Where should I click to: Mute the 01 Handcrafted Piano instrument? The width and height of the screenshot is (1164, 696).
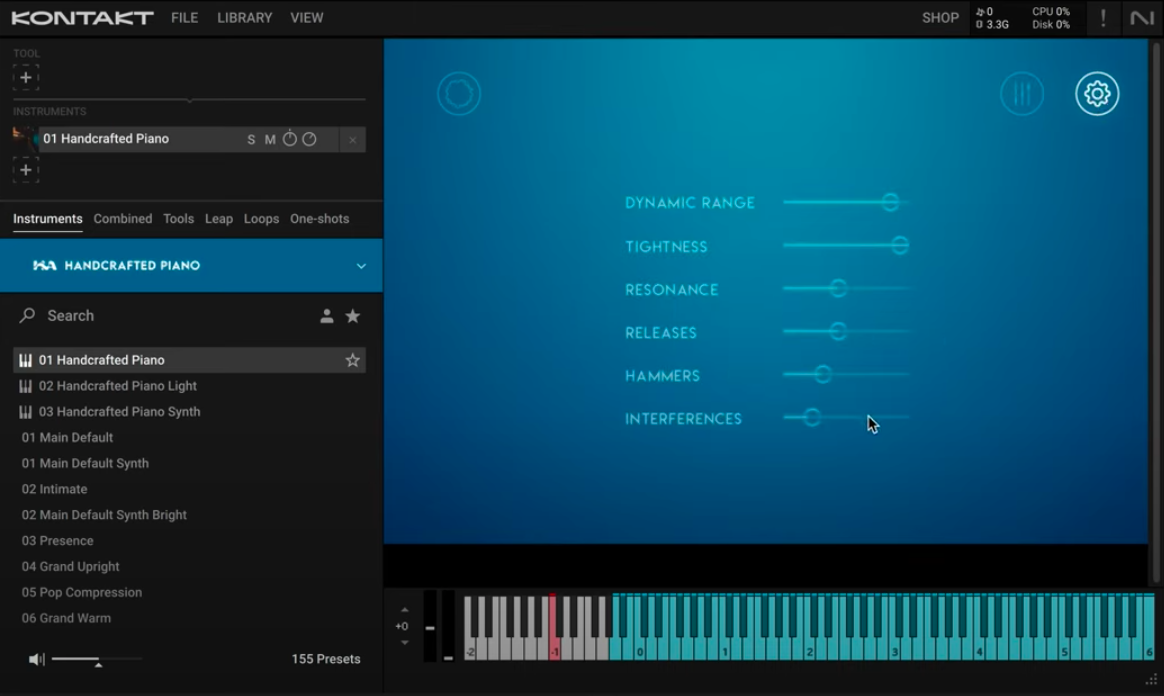point(270,139)
